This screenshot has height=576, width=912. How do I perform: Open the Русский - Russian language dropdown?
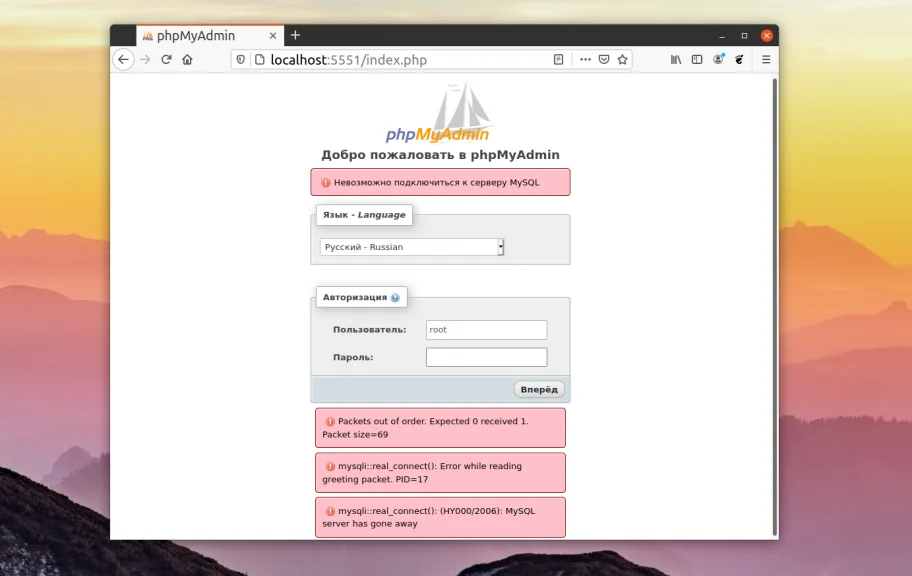(x=412, y=247)
